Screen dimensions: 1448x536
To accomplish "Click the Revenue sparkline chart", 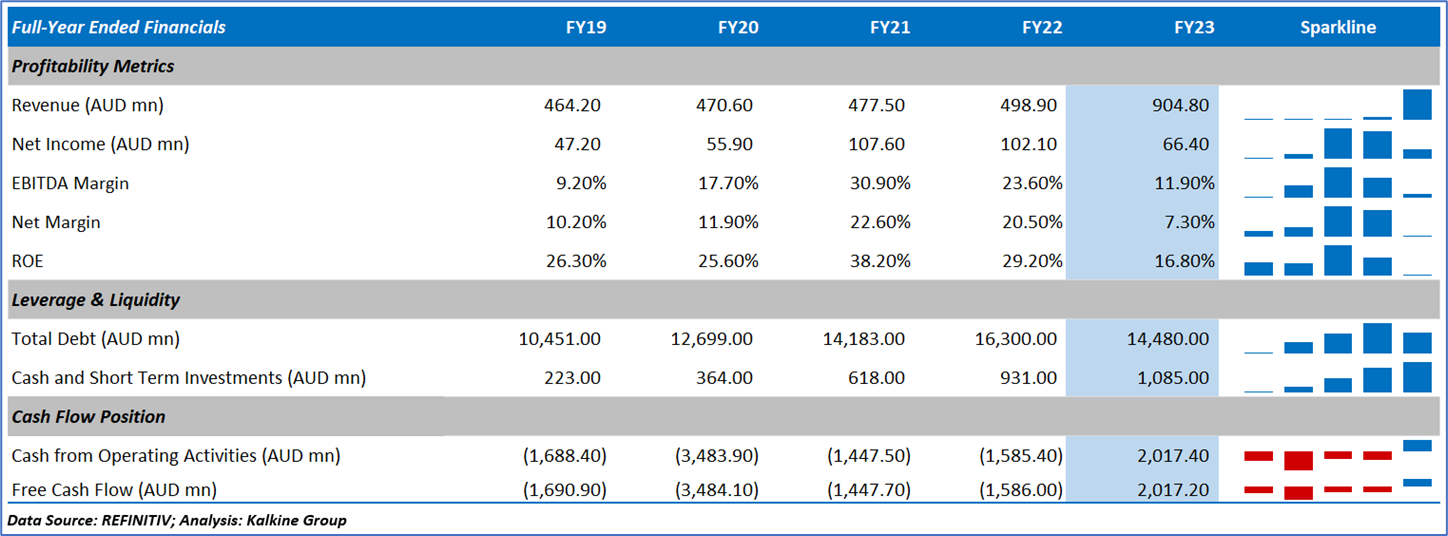I will [1338, 105].
